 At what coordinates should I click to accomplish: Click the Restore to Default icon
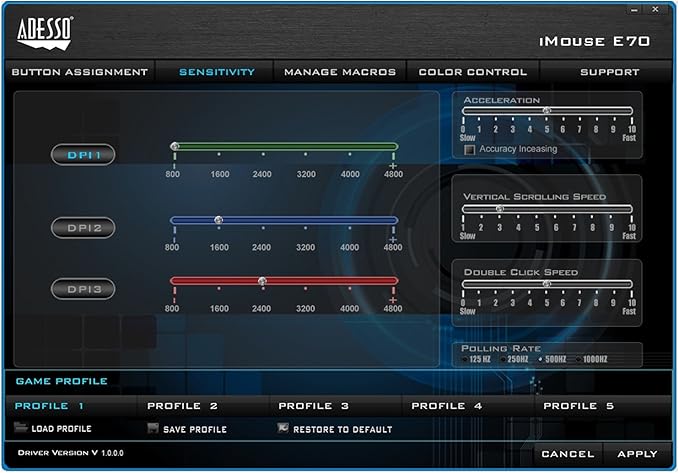283,428
